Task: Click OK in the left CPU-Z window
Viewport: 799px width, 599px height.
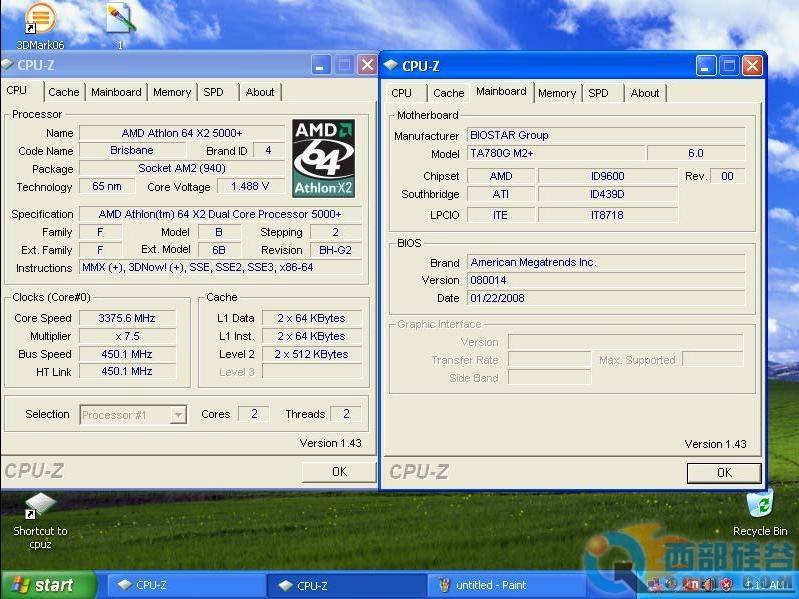Action: (339, 472)
